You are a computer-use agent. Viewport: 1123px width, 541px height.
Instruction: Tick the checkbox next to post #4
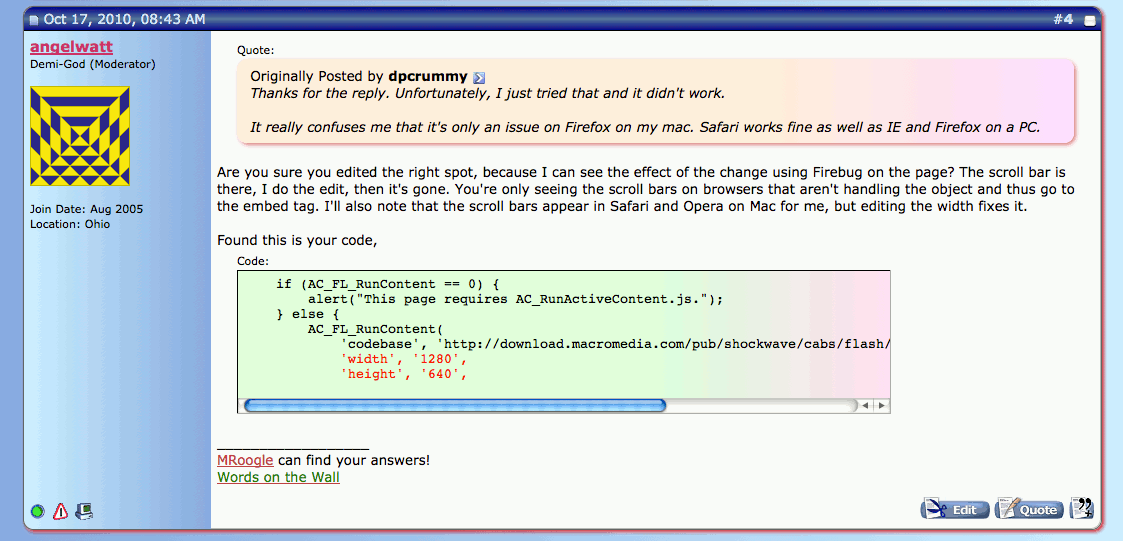(x=1089, y=20)
